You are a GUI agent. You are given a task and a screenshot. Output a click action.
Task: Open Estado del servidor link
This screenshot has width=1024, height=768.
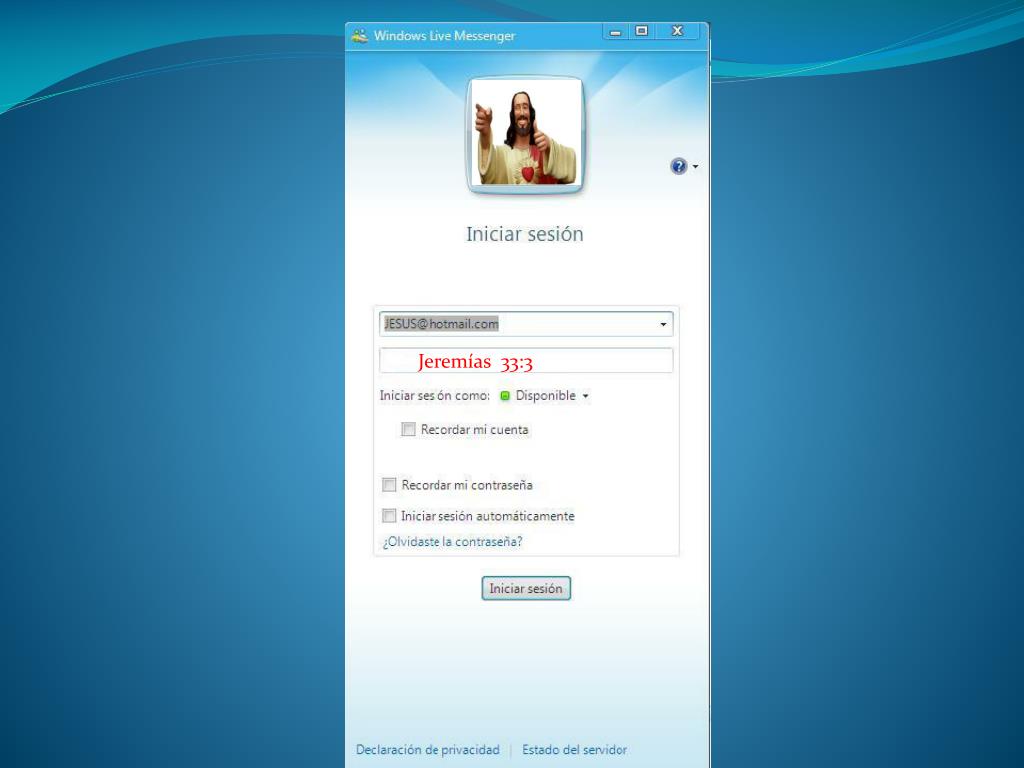click(575, 750)
